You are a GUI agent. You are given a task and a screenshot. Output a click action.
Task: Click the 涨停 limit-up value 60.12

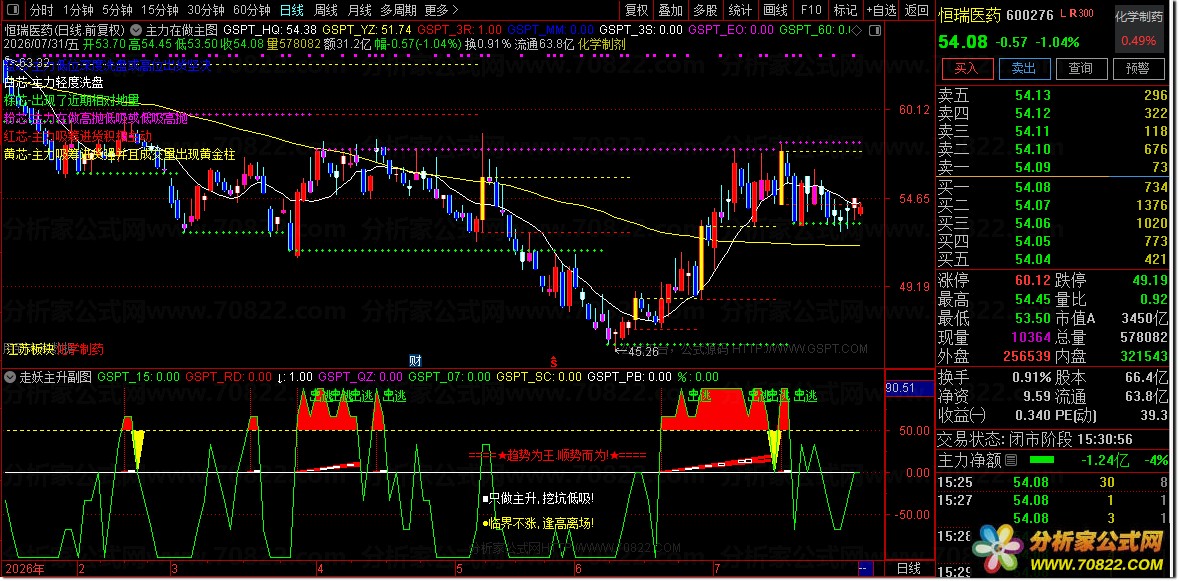coord(1032,281)
